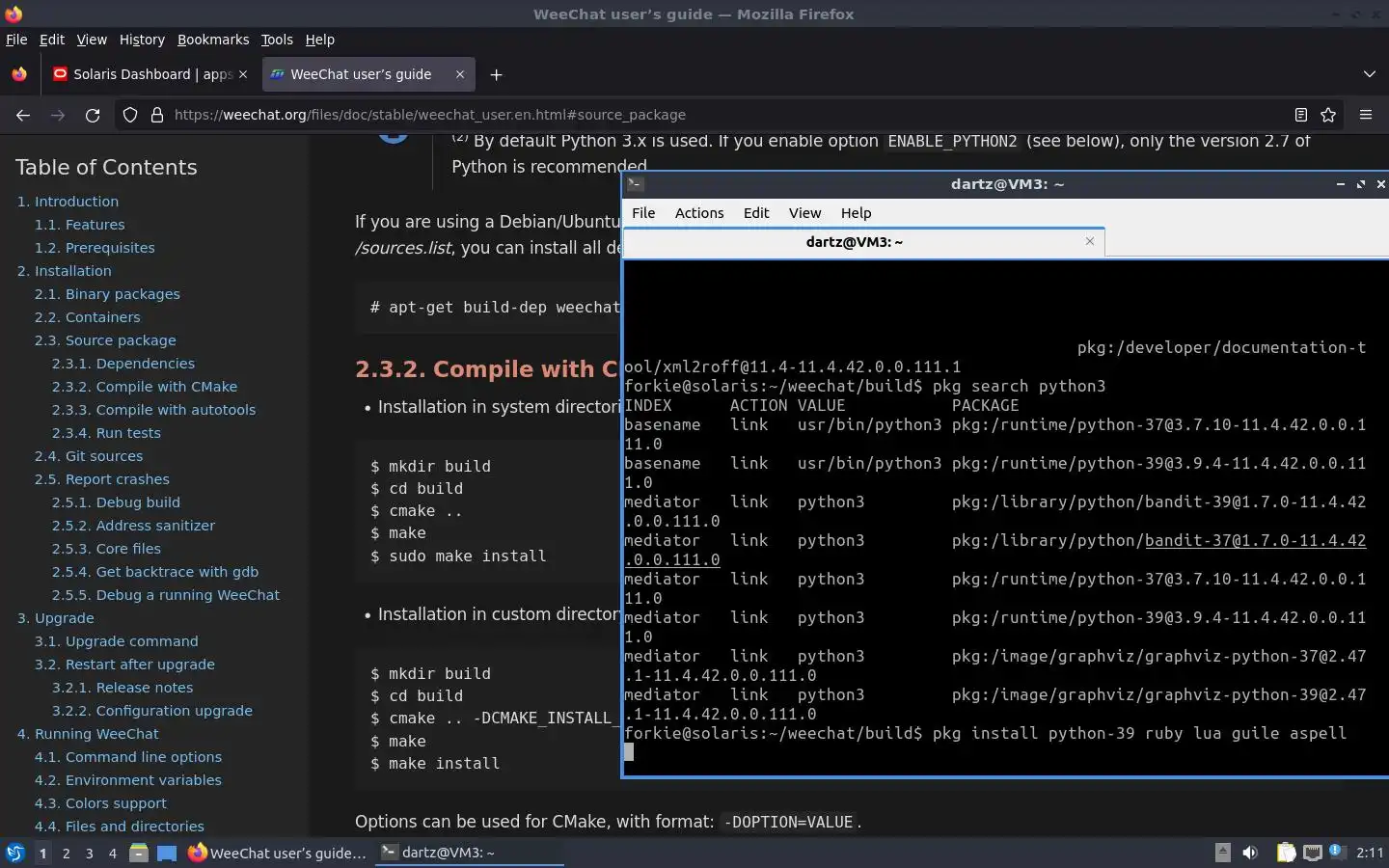Open a new browser tab
The height and width of the screenshot is (868, 1389).
(x=496, y=74)
